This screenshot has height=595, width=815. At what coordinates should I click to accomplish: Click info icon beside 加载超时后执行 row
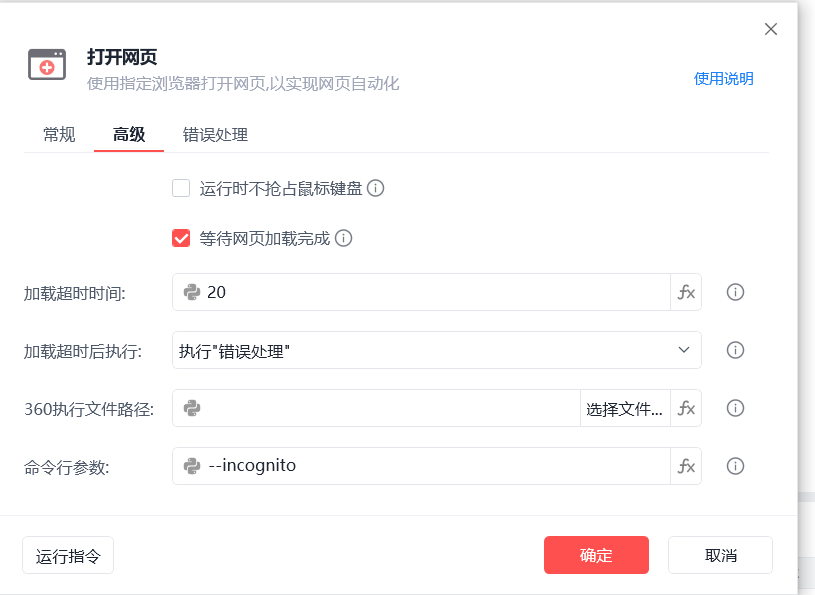tap(735, 350)
